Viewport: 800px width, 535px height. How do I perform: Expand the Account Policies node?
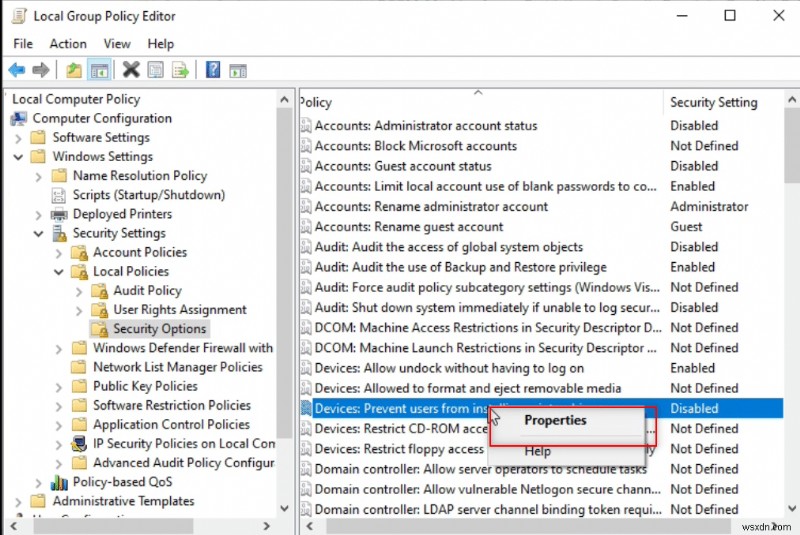(58, 253)
